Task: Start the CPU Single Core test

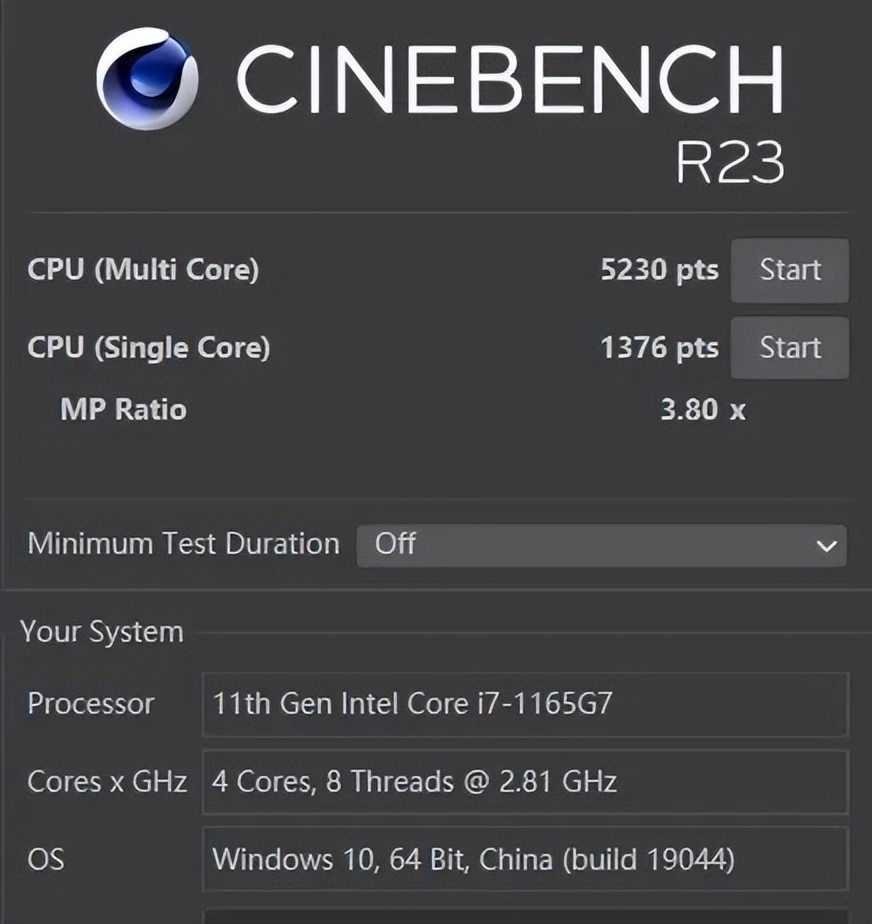Action: (x=789, y=348)
